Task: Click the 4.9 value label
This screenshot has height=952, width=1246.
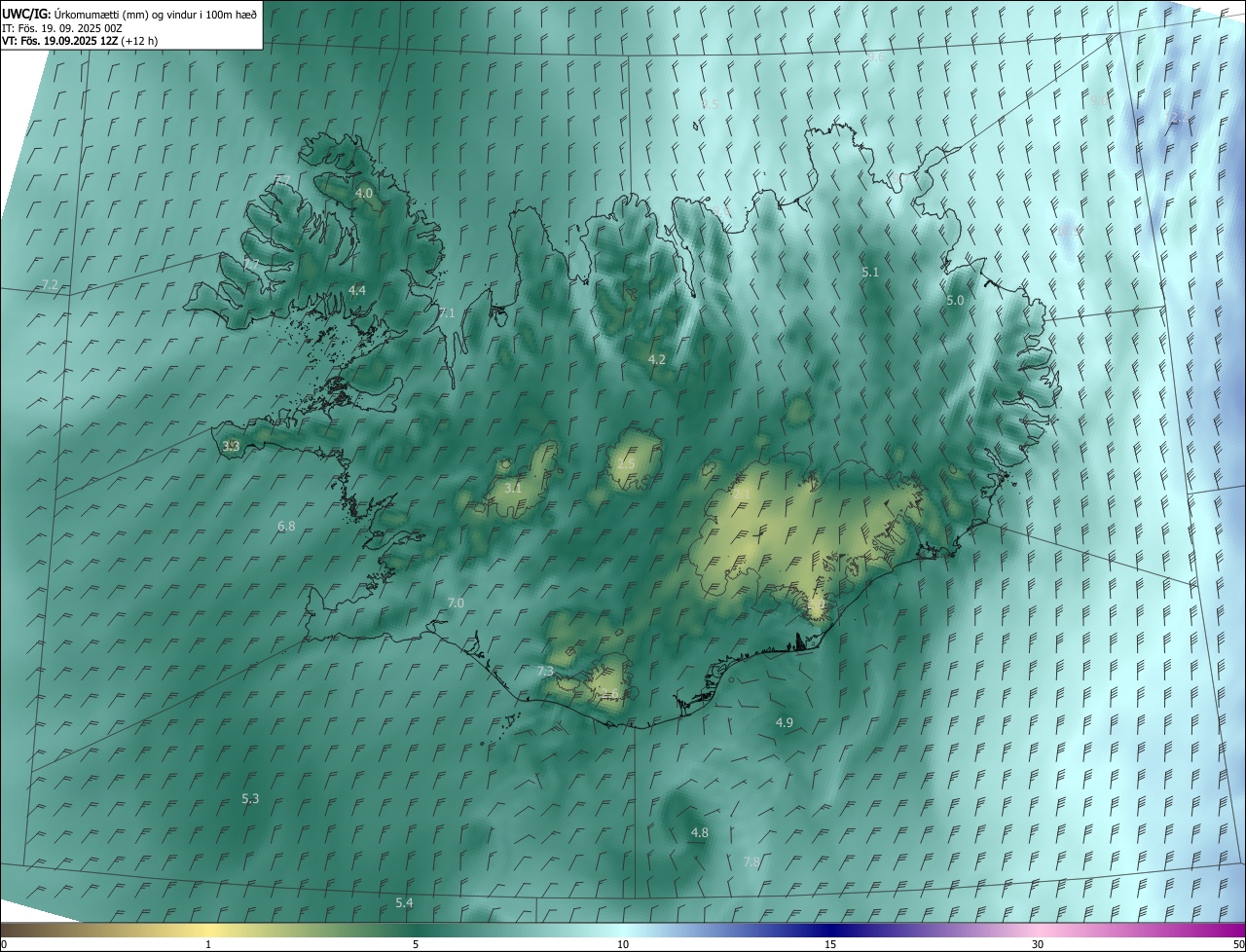Action: point(785,722)
